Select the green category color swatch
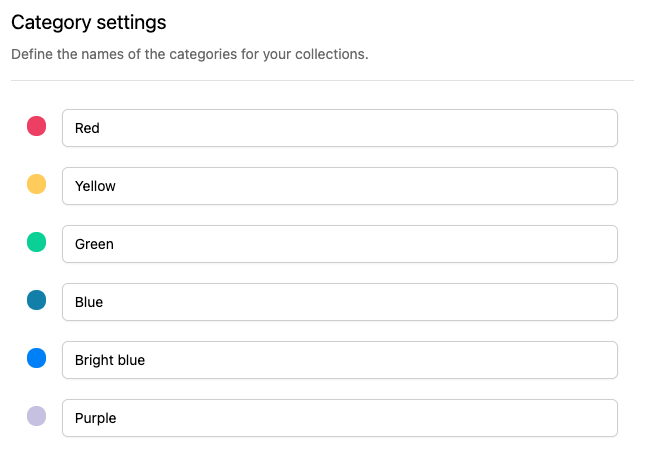The width and height of the screenshot is (647, 453). point(36,242)
